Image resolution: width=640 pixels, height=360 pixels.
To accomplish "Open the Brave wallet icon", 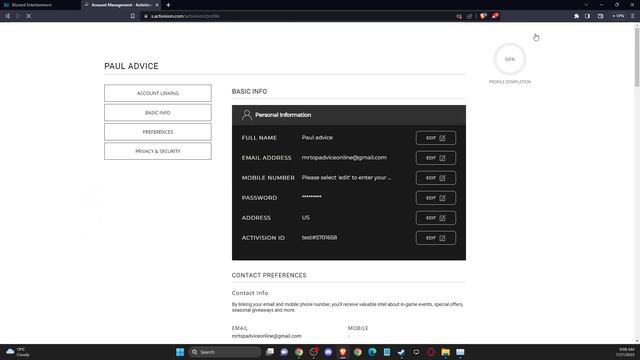I will pyautogui.click(x=600, y=16).
